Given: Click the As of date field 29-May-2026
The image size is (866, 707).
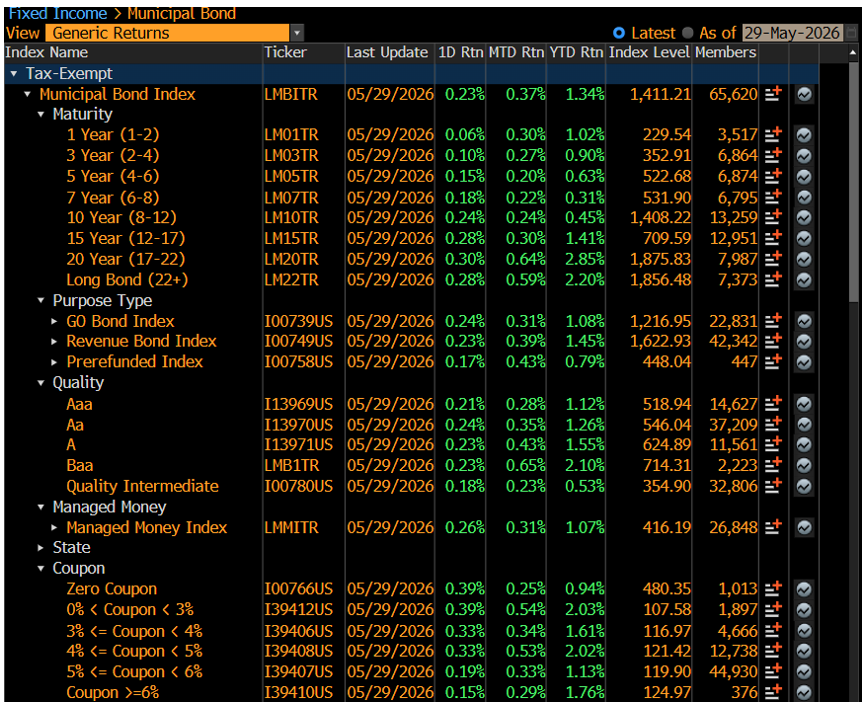Looking at the screenshot, I should click(792, 33).
